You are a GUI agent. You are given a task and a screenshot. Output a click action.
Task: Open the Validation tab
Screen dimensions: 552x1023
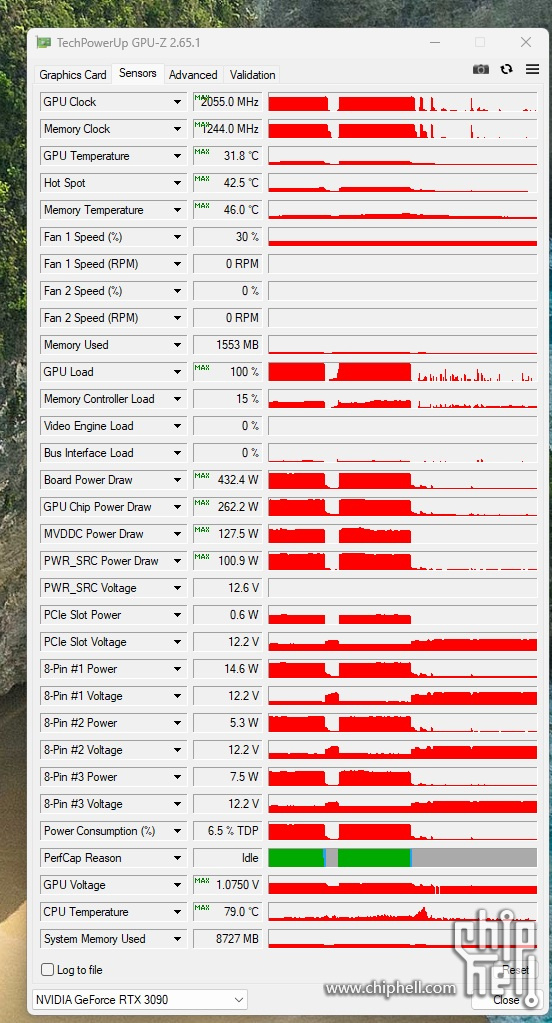(253, 74)
